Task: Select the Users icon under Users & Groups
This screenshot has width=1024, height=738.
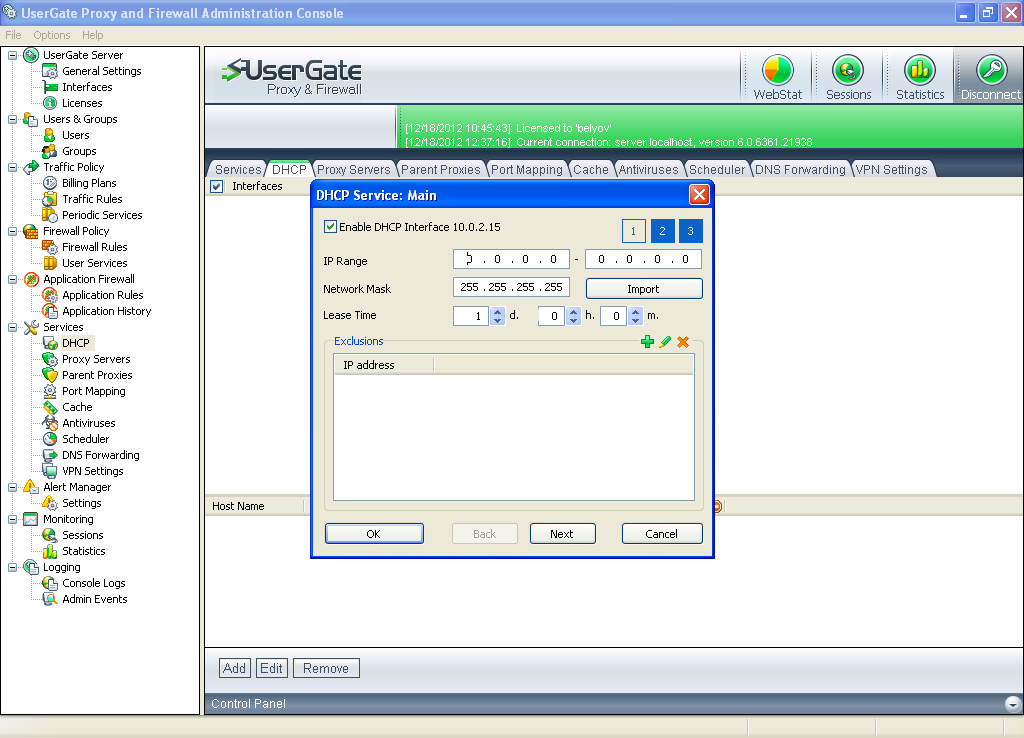Action: [x=50, y=135]
